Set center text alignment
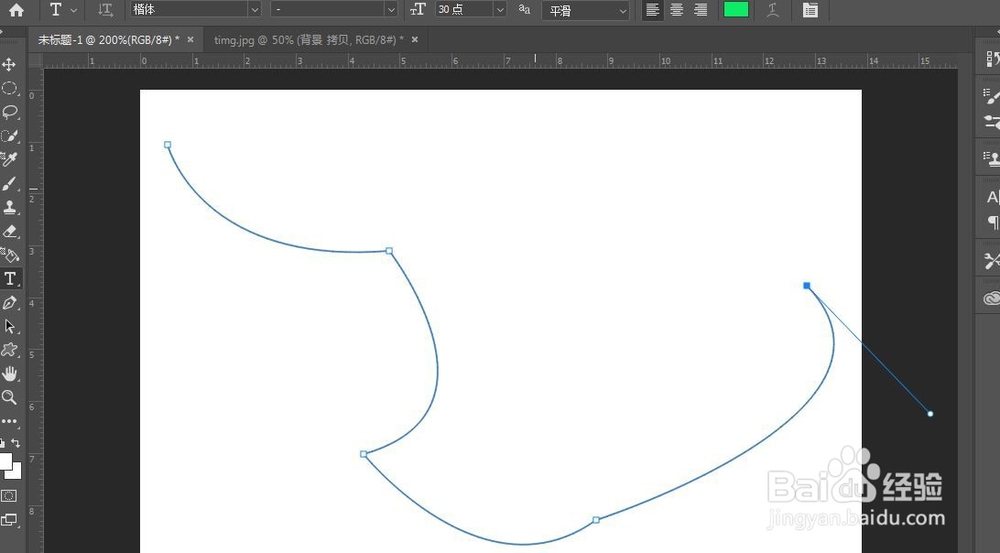Image resolution: width=1000 pixels, height=553 pixels. click(677, 10)
